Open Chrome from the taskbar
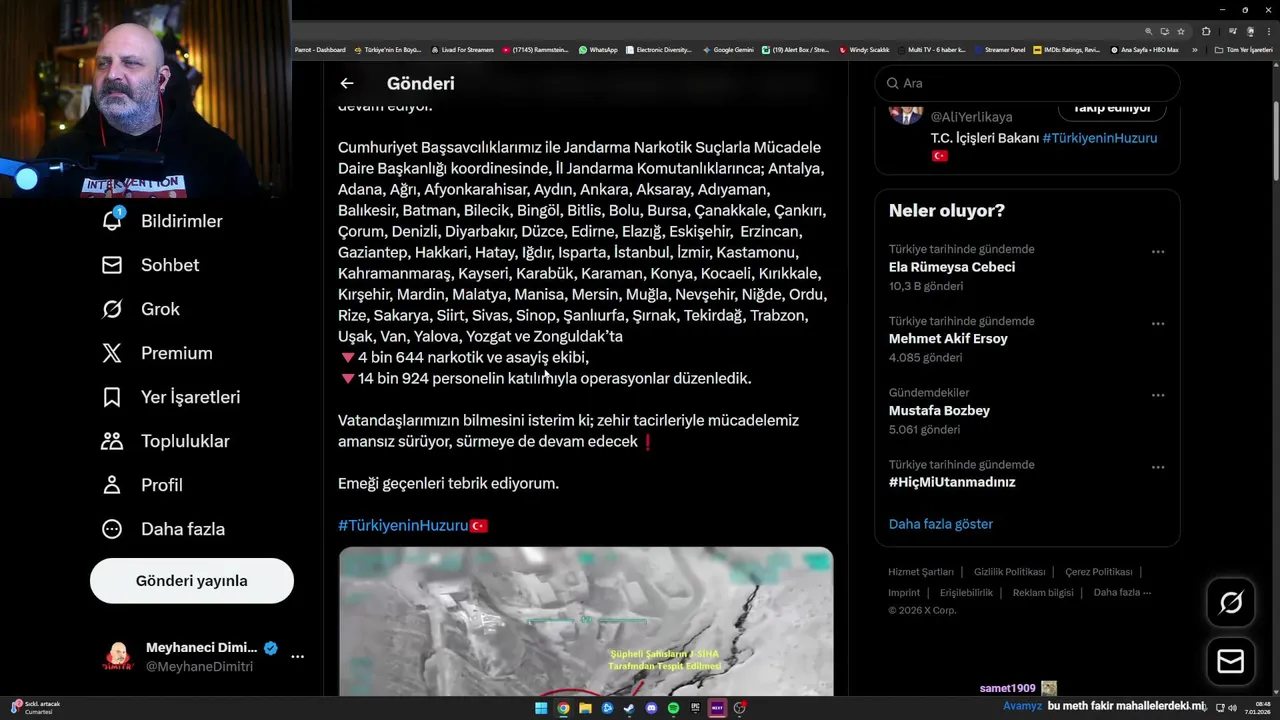 click(563, 708)
